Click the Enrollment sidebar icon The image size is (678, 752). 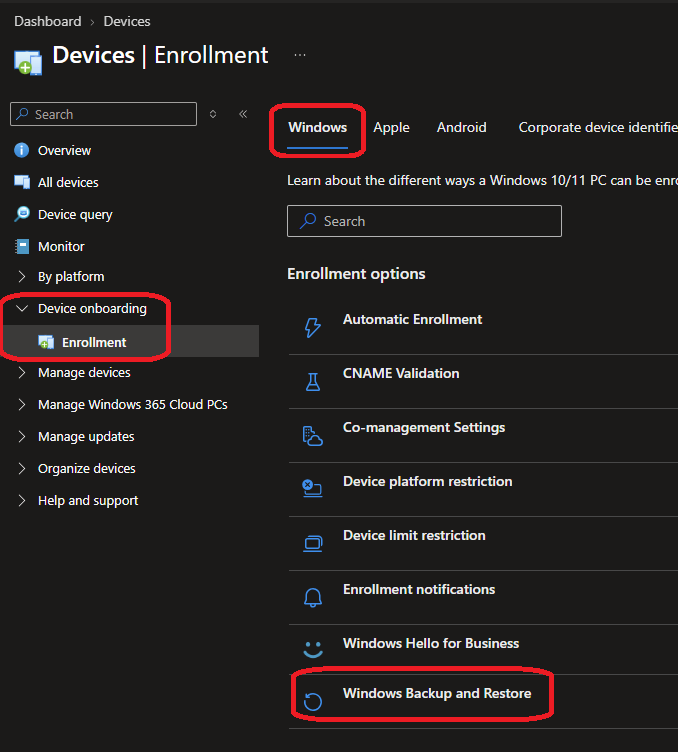coord(46,342)
